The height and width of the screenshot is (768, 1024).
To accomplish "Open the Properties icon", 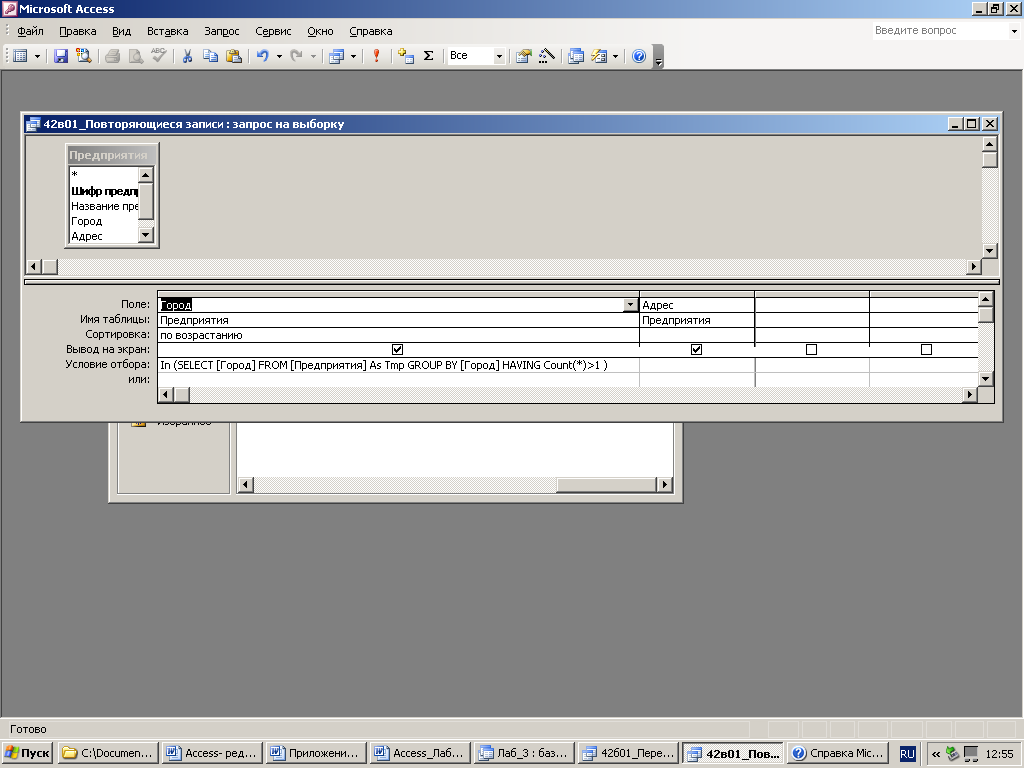I will coord(523,56).
